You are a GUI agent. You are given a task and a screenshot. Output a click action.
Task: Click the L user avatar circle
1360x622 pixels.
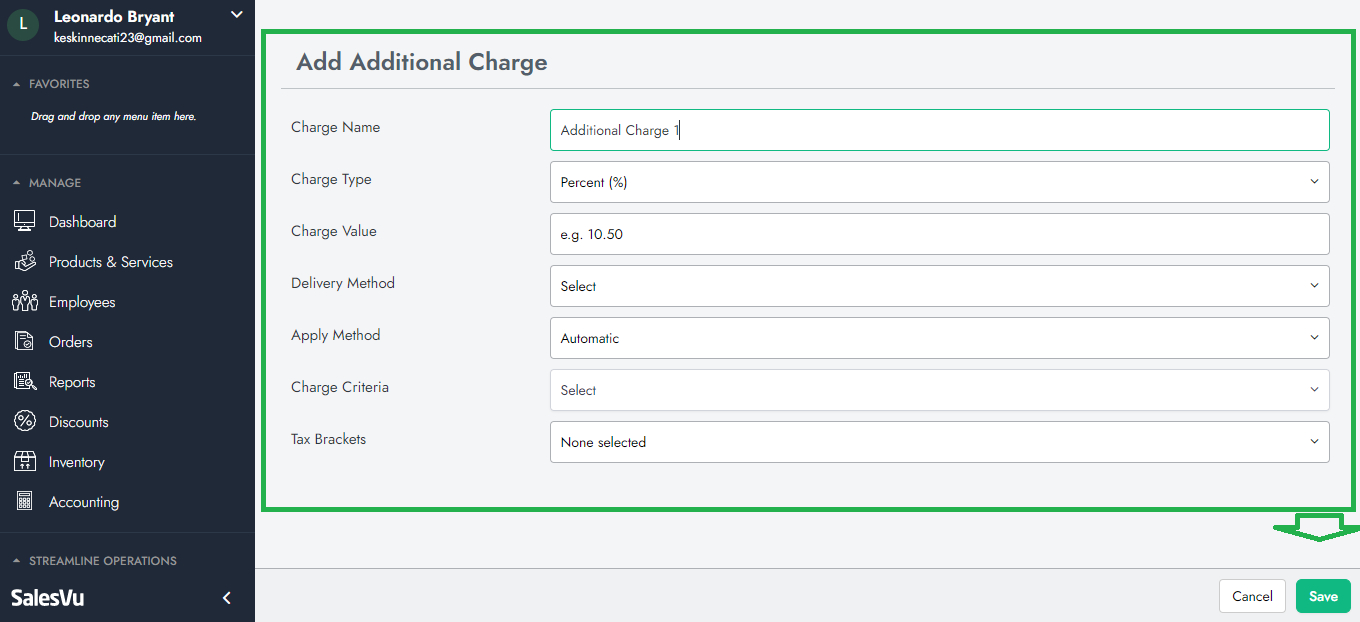[23, 26]
